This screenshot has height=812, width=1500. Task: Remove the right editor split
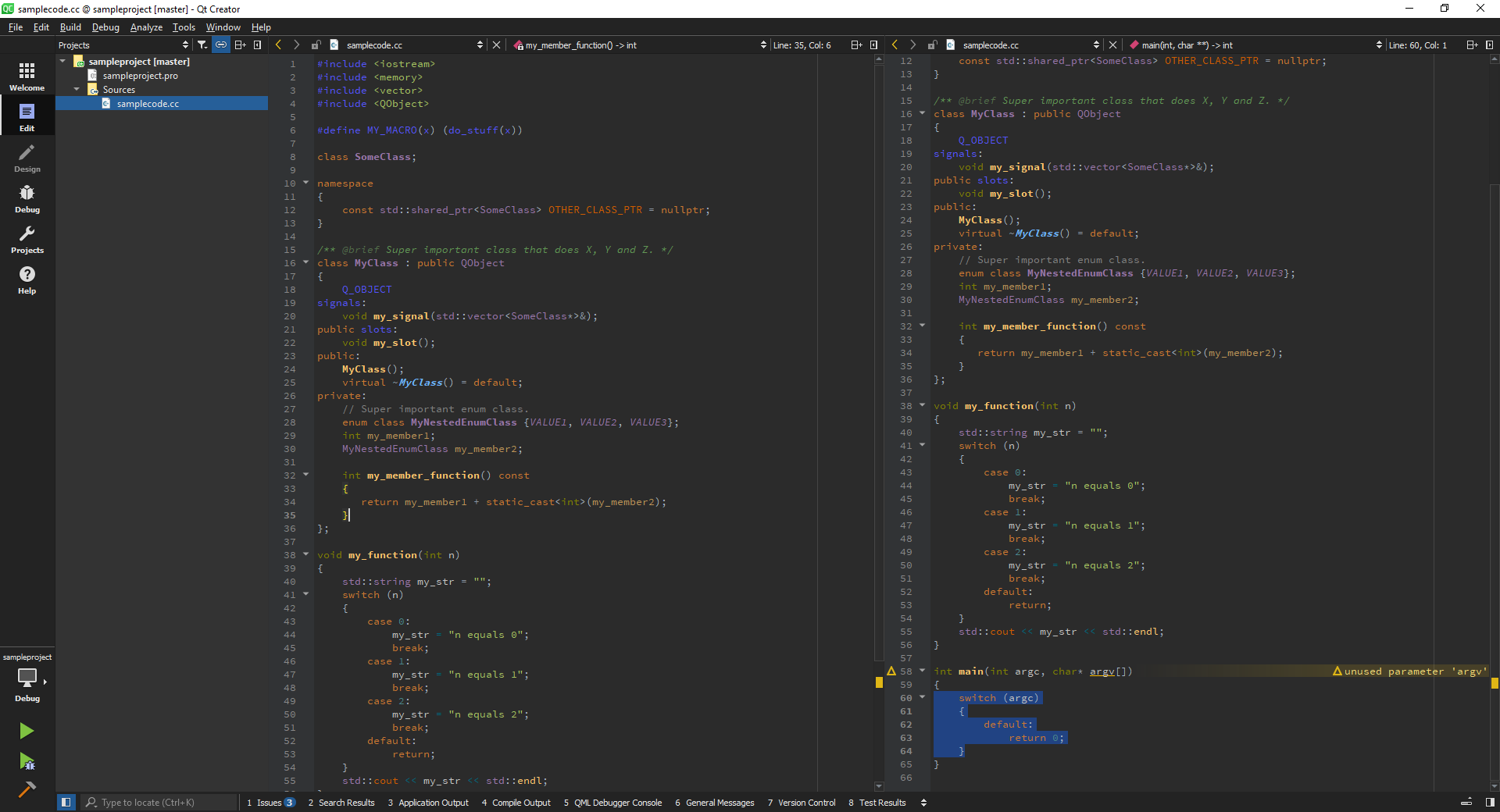[x=1489, y=45]
